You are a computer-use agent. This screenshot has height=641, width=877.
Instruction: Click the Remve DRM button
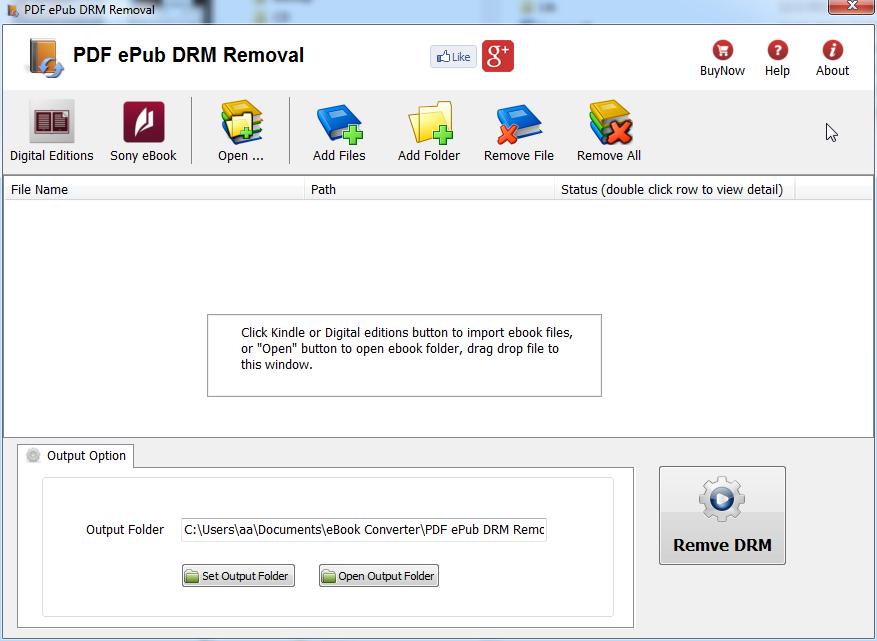click(722, 515)
